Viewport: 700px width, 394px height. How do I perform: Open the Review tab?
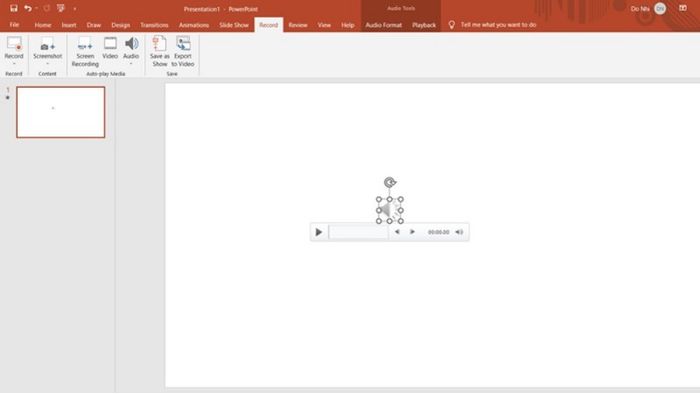tap(298, 25)
